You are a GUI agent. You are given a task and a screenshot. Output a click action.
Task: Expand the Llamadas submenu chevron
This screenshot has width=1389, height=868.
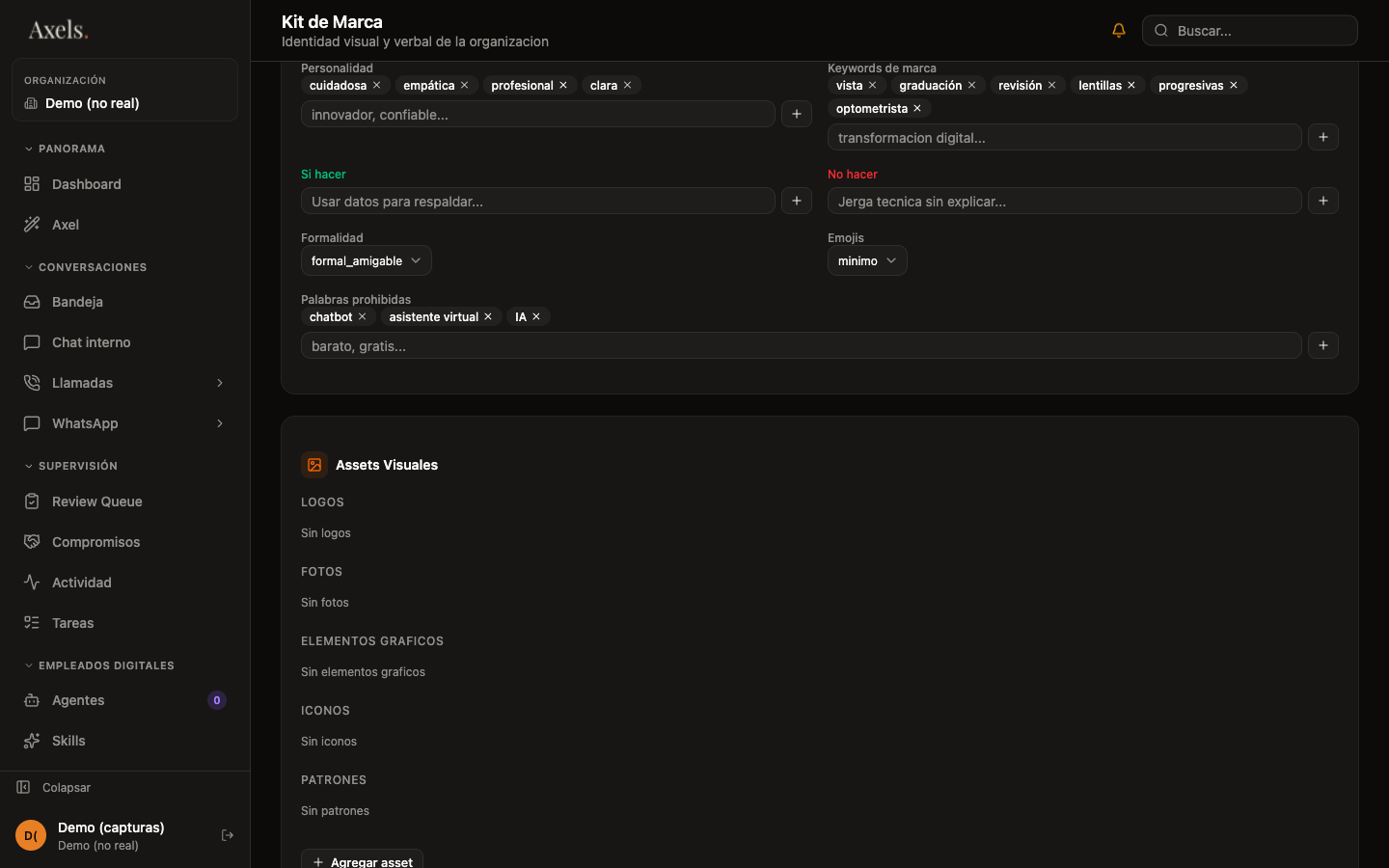point(220,383)
